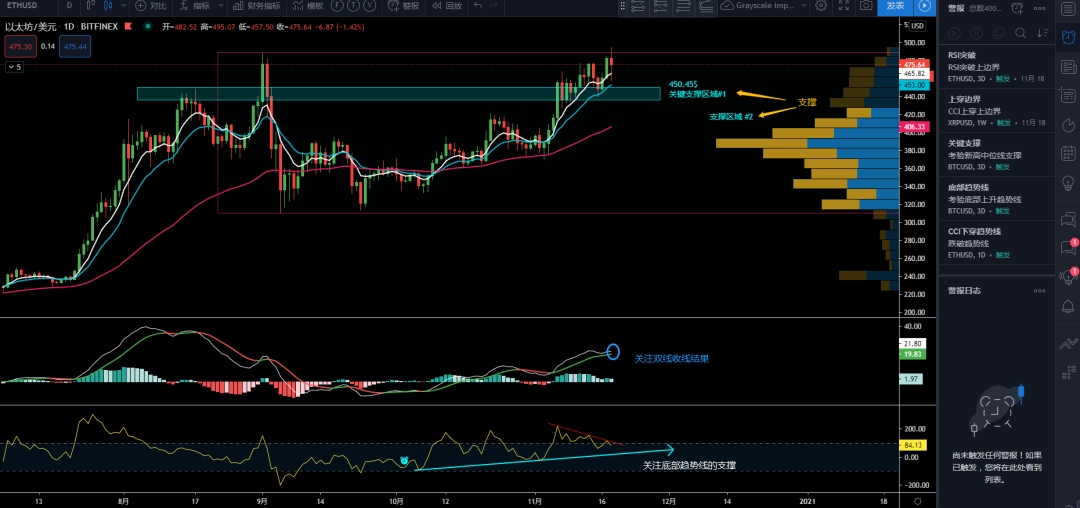The height and width of the screenshot is (508, 1080).
Task: Expand the chart style dropdown arrow
Action: (123, 6)
